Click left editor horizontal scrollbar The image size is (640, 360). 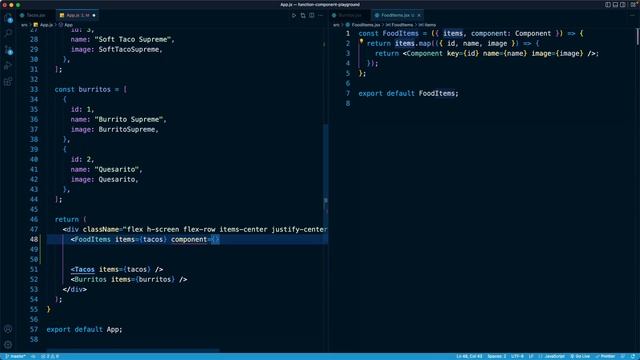(x=133, y=350)
